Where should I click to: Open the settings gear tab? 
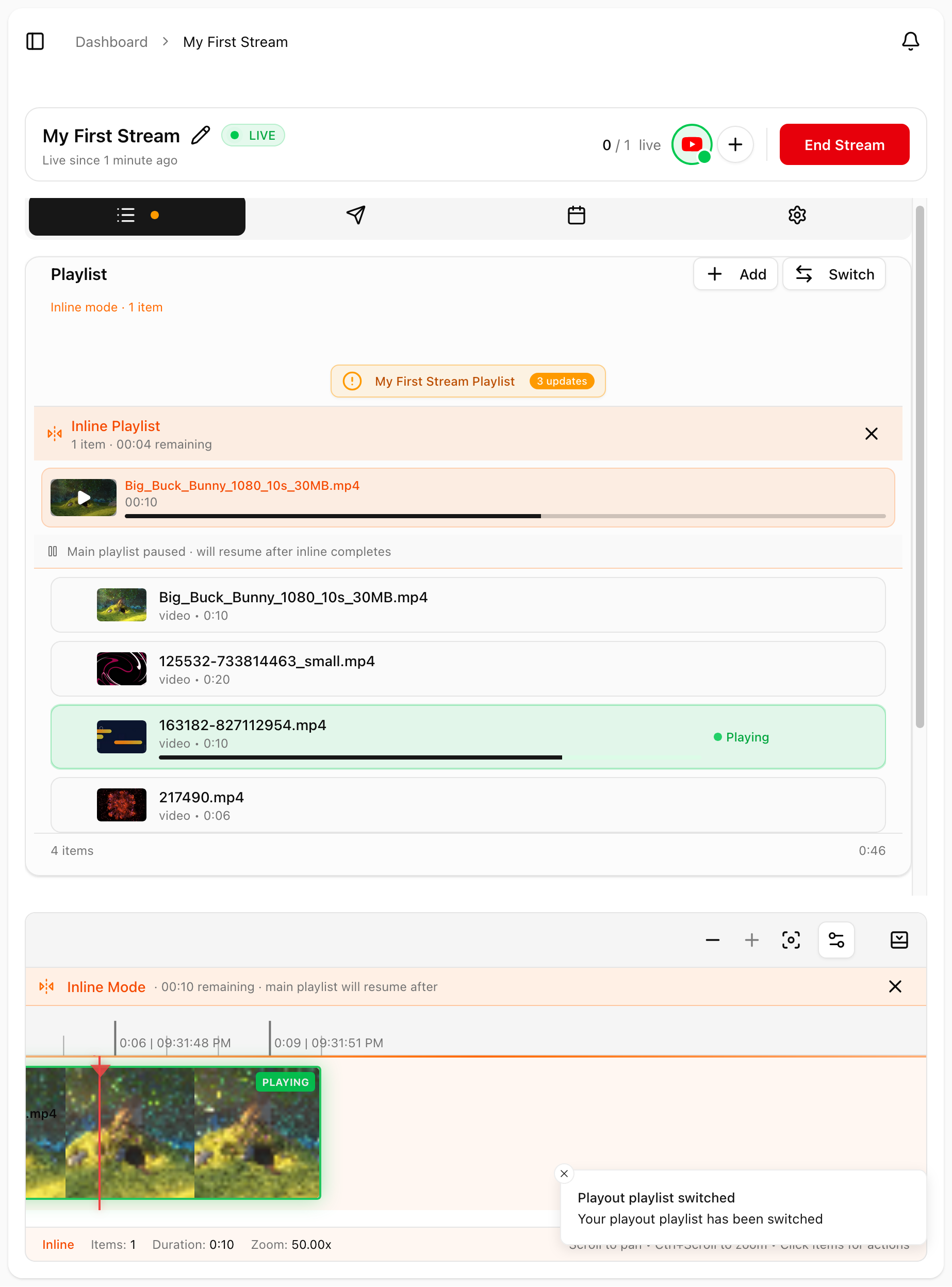pyautogui.click(x=796, y=216)
